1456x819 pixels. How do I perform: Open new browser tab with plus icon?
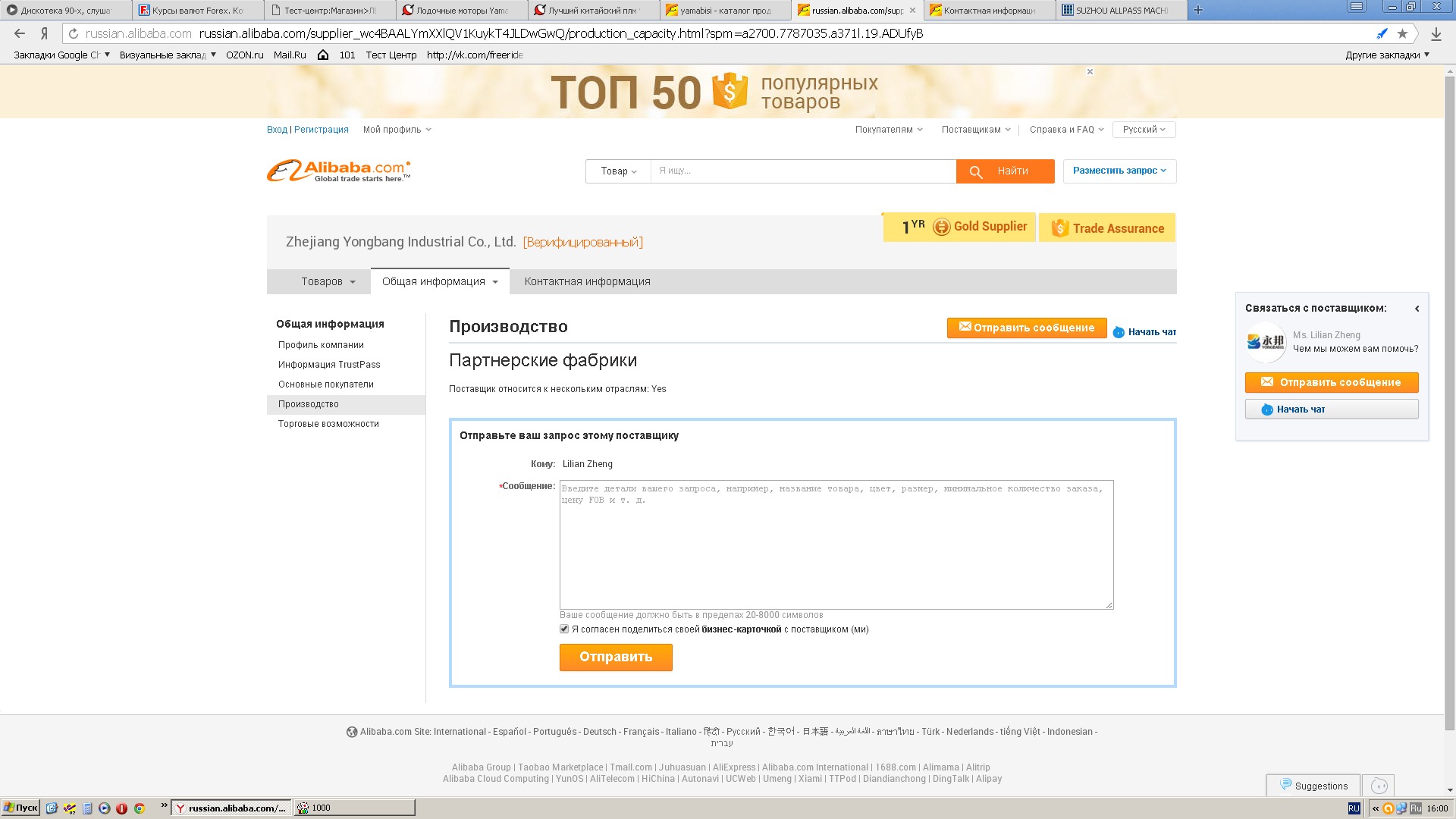(1198, 10)
